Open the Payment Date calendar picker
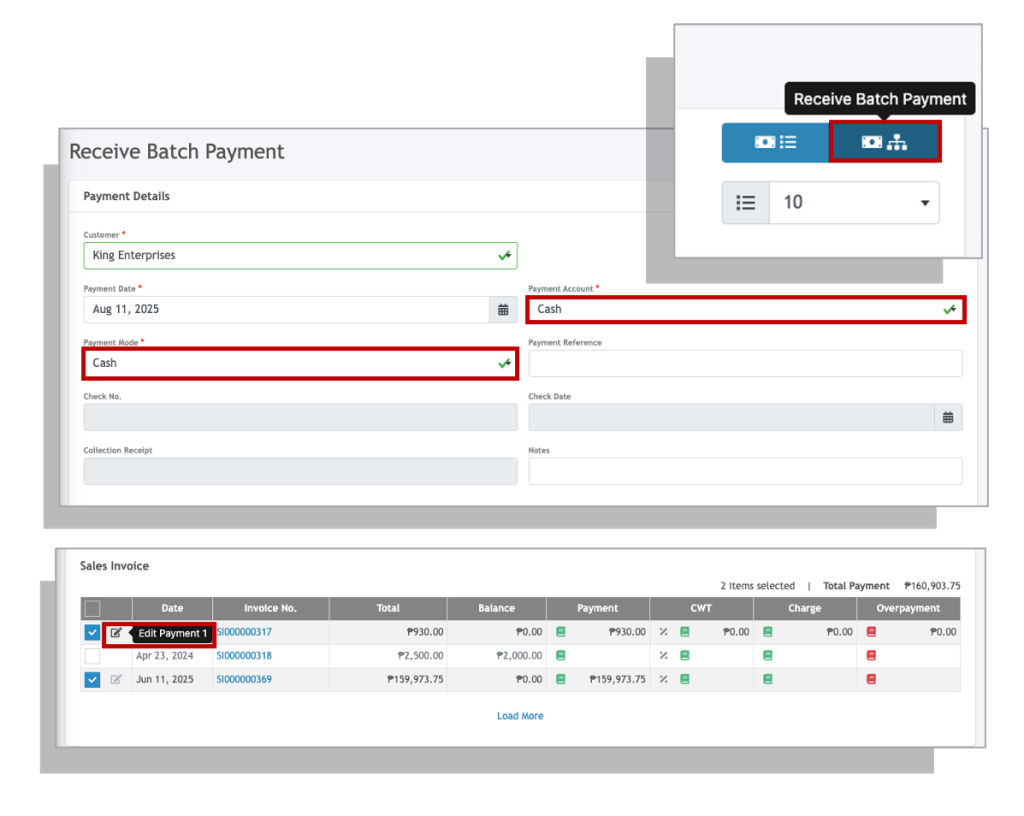The height and width of the screenshot is (816, 1024). (x=503, y=309)
